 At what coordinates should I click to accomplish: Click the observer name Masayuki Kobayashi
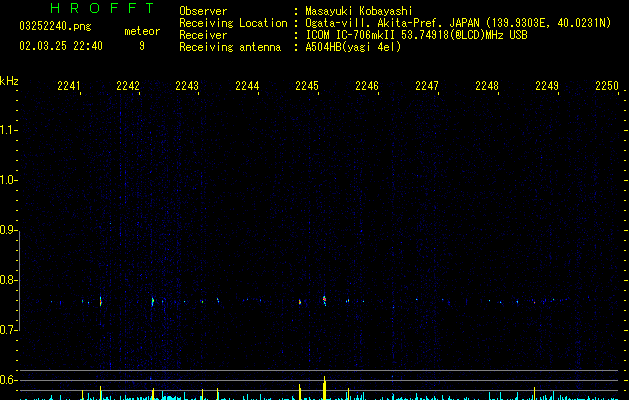point(359,11)
